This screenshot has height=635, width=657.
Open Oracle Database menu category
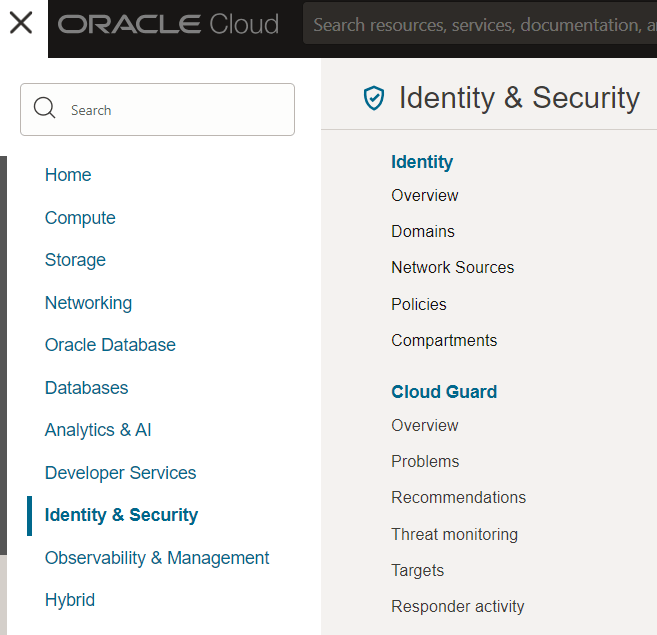point(110,345)
